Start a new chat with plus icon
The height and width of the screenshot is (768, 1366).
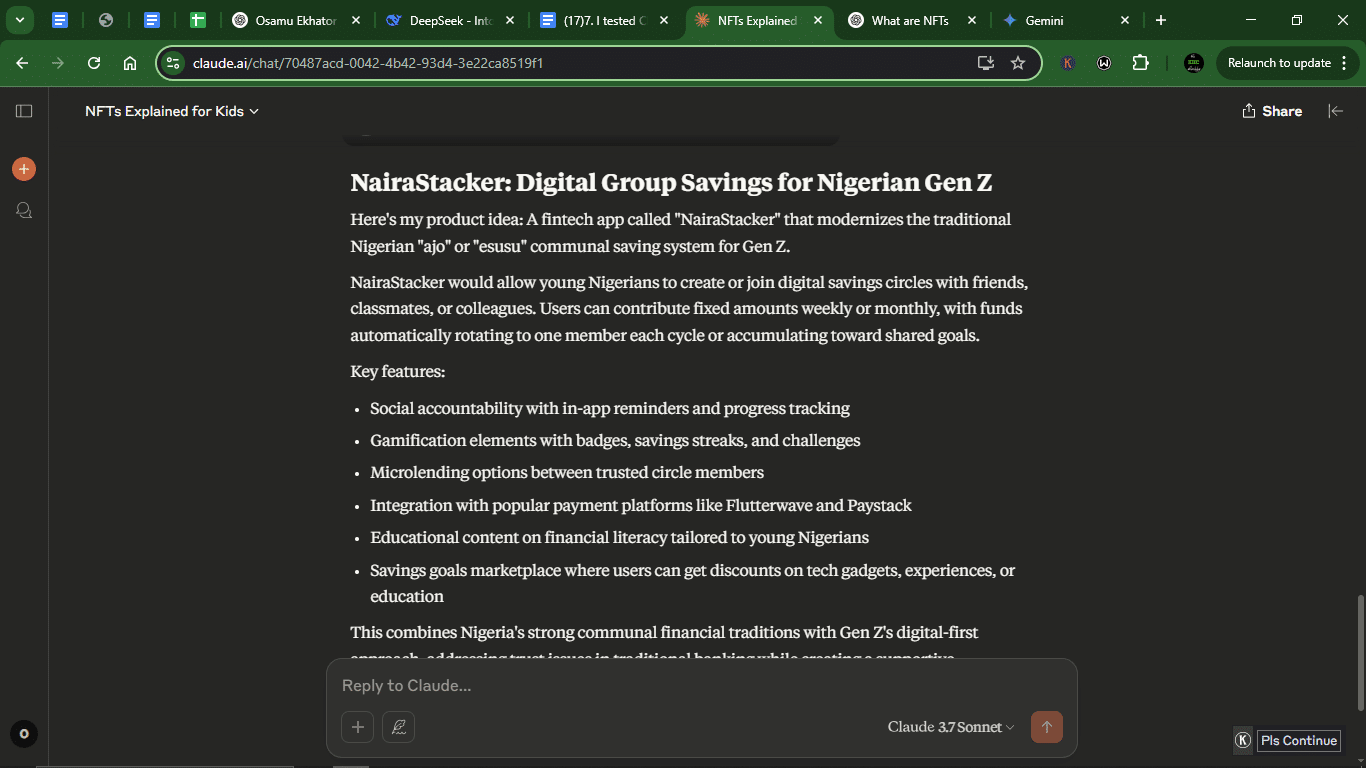click(x=24, y=169)
